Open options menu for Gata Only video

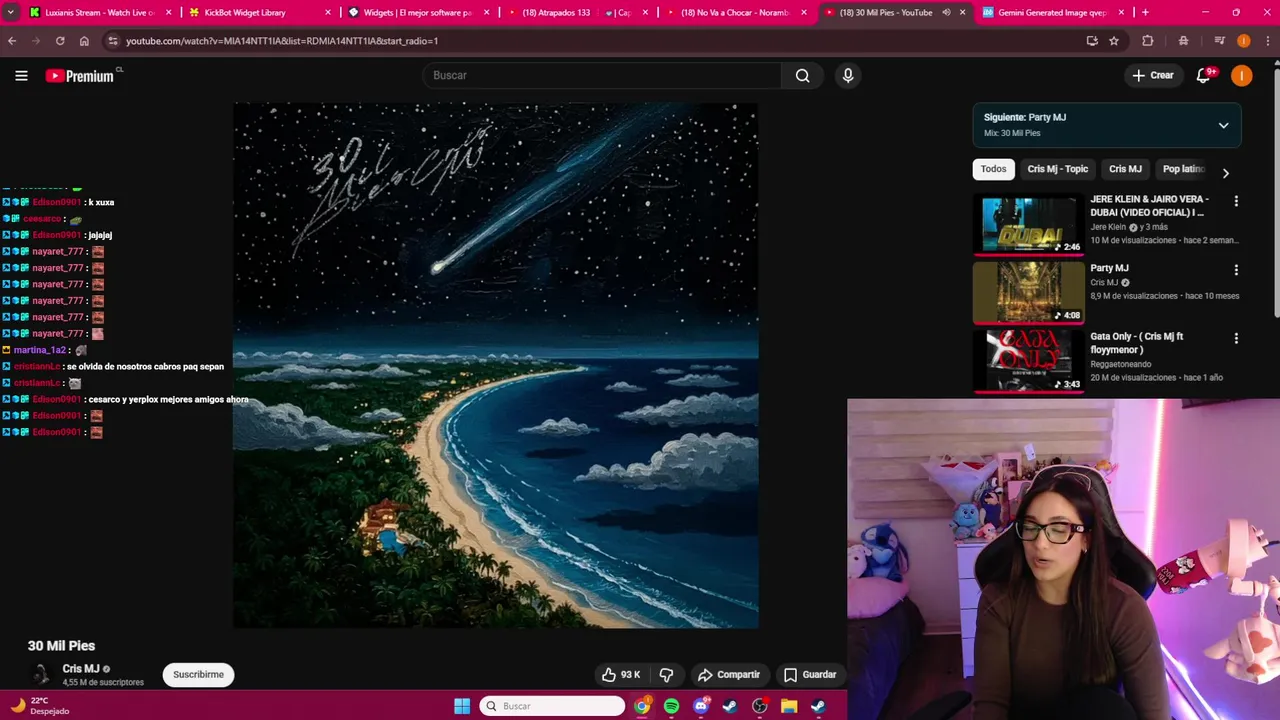pos(1236,339)
